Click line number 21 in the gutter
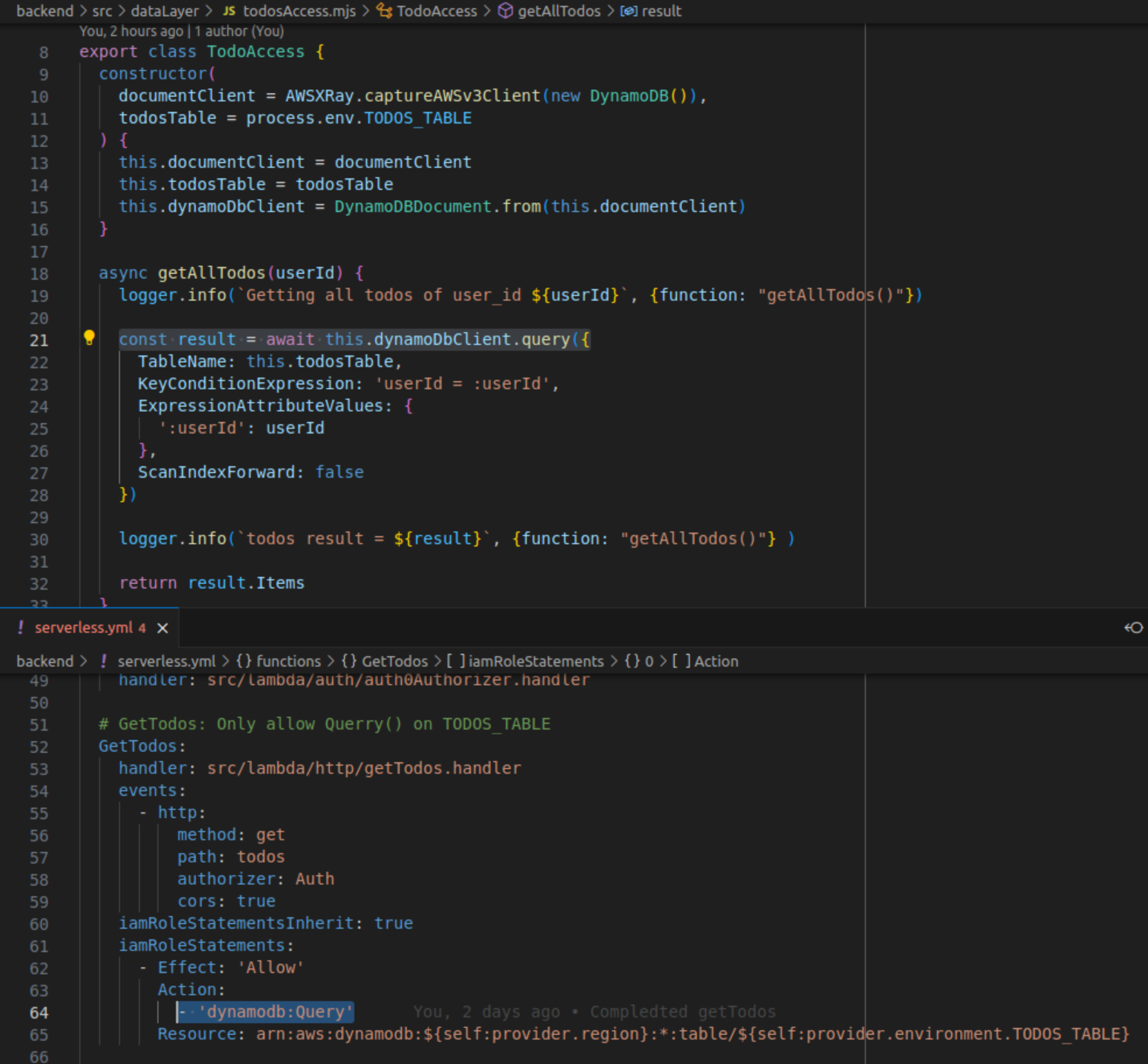 tap(39, 340)
